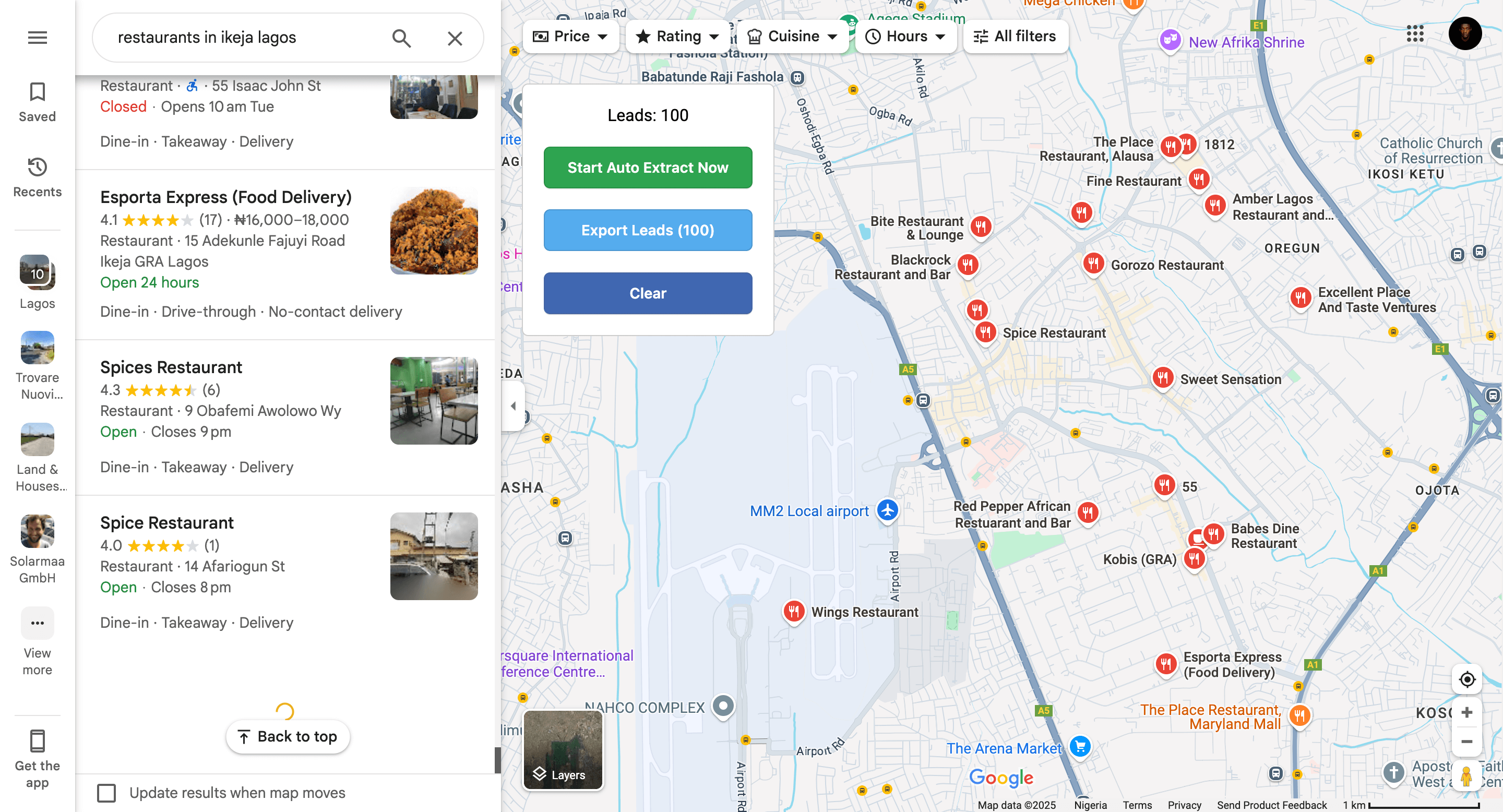1503x812 pixels.
Task: Clear the search with the X icon
Action: click(x=455, y=39)
